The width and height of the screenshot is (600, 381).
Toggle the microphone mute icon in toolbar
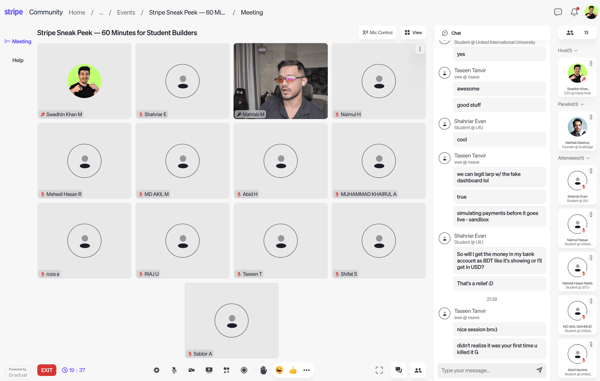(174, 370)
